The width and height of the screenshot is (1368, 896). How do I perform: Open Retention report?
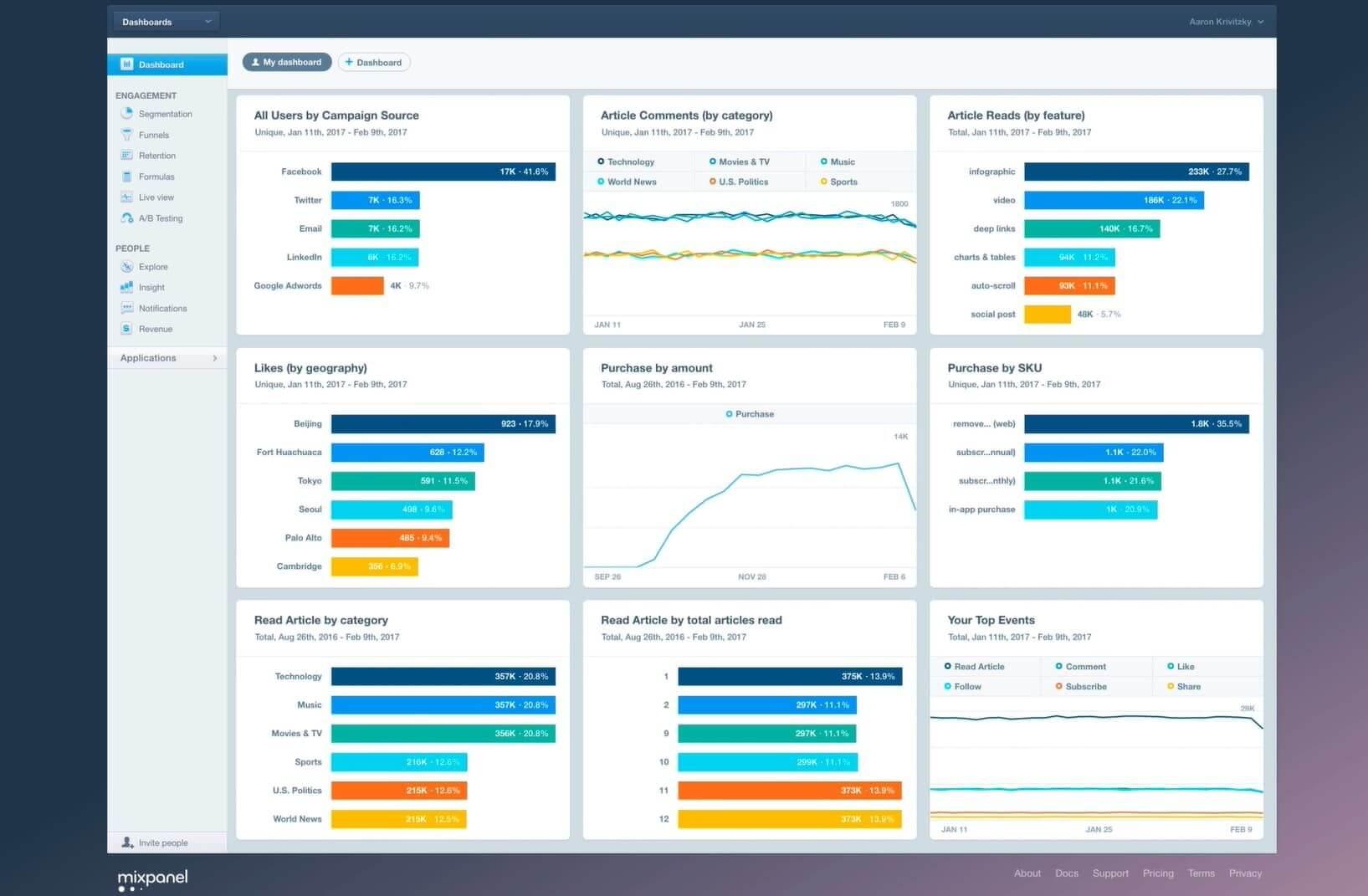pos(157,156)
